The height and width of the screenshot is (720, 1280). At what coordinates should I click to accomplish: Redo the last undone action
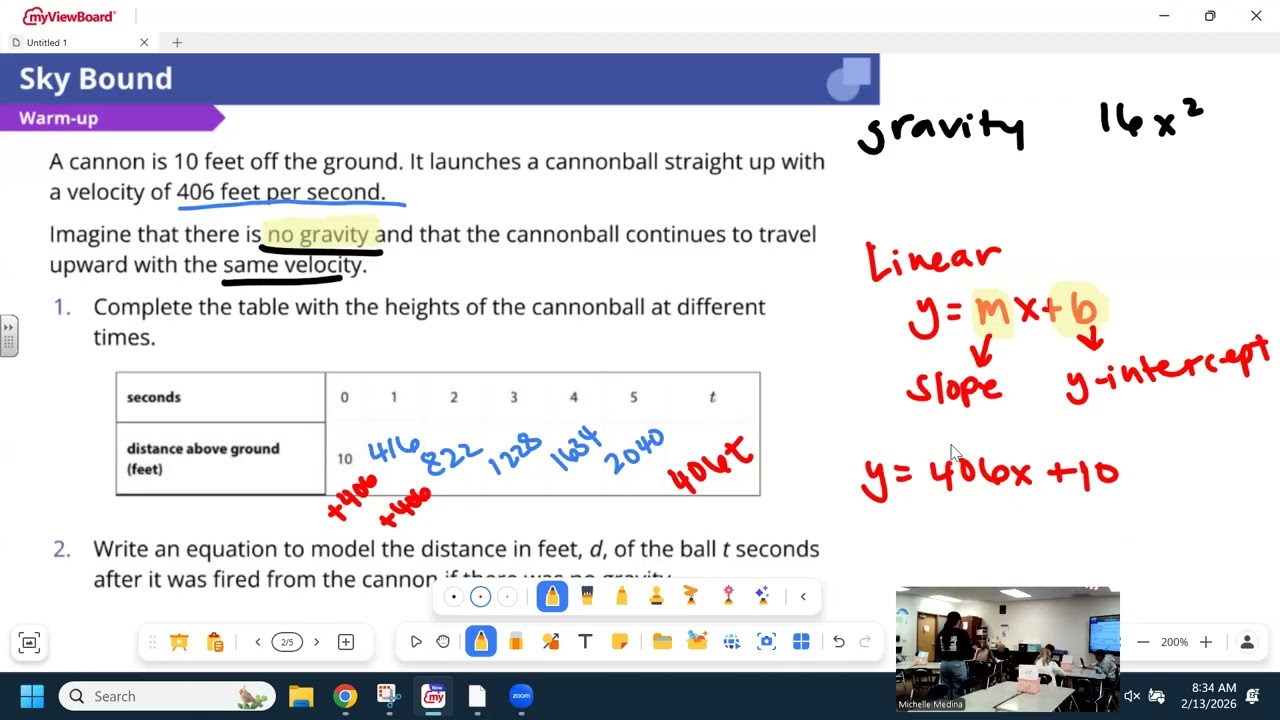(866, 642)
